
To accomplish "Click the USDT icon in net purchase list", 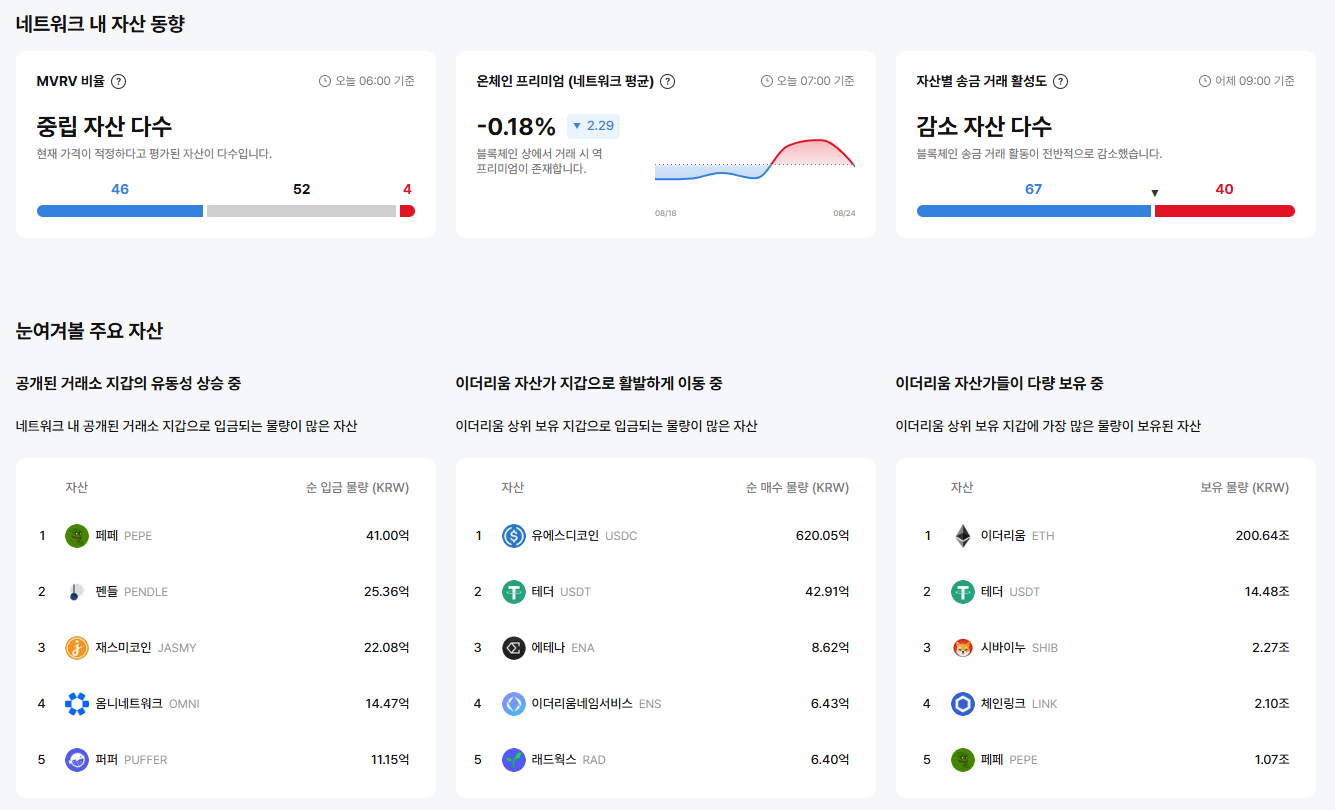I will coord(514,592).
